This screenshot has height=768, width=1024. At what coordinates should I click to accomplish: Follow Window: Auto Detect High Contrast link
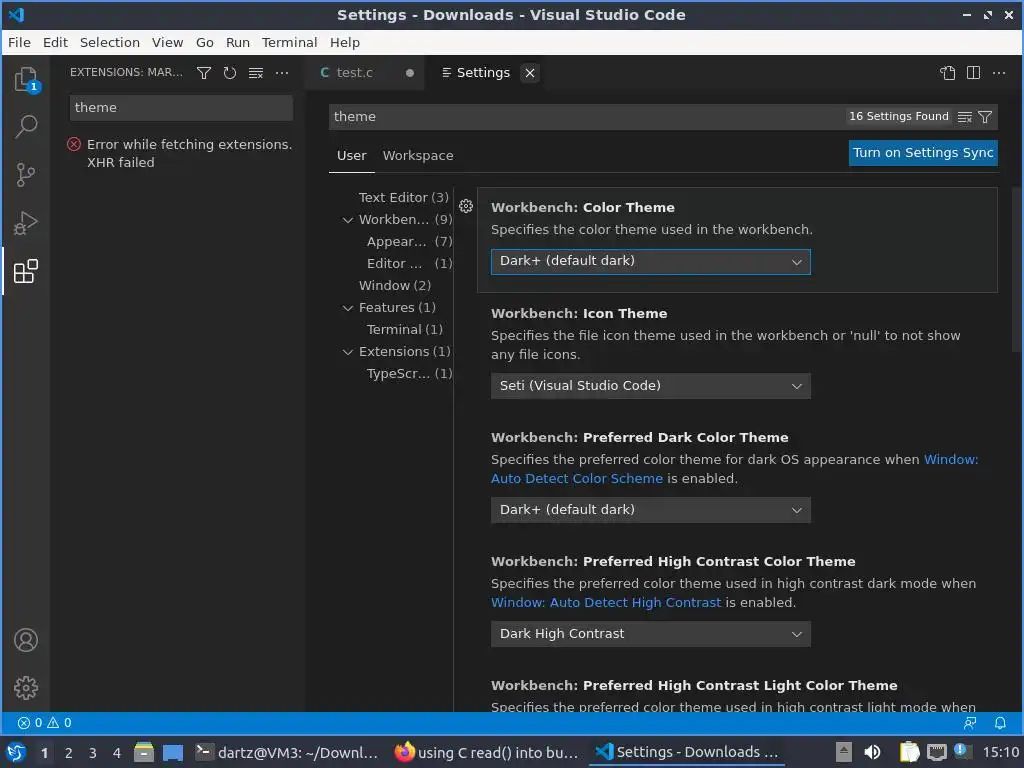click(x=606, y=603)
